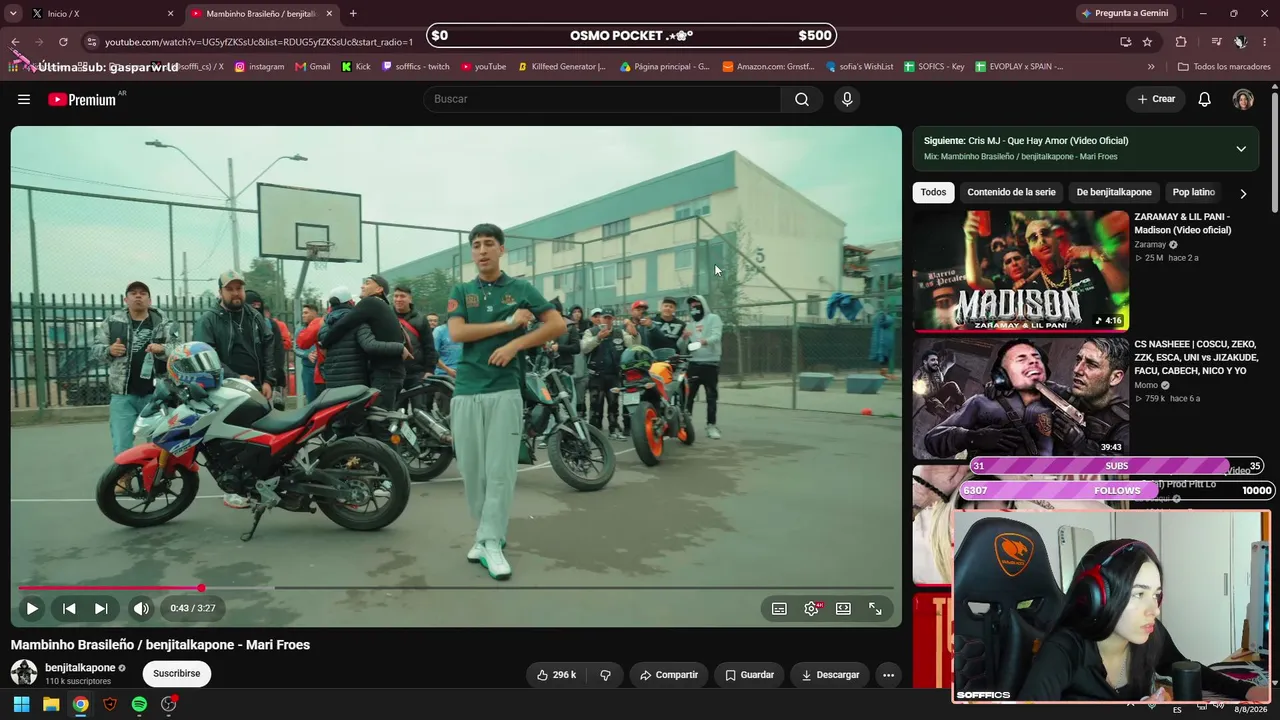Select Pop latino filter chip
This screenshot has height=720, width=1280.
point(1193,192)
